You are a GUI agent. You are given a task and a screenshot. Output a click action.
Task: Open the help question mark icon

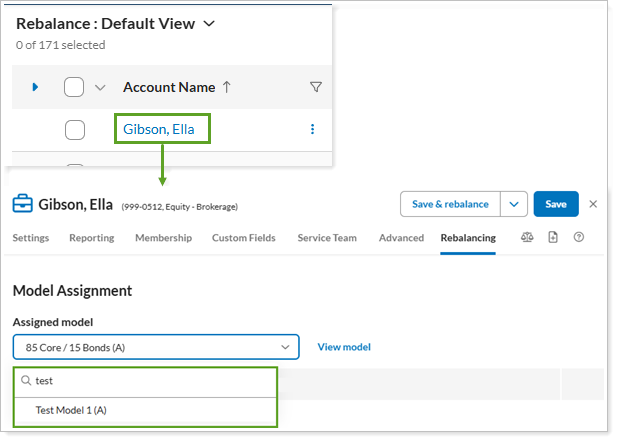(x=578, y=238)
